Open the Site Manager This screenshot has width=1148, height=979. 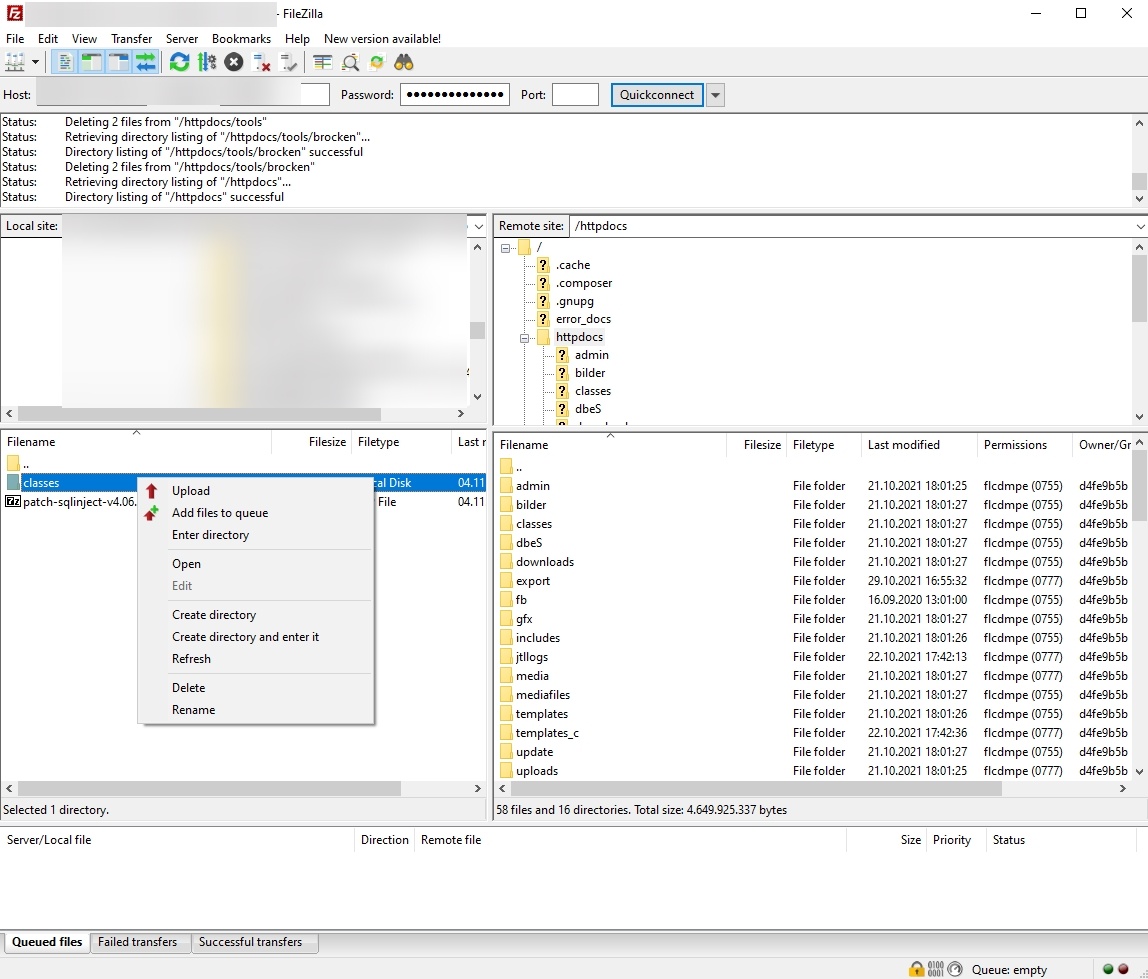click(x=15, y=62)
